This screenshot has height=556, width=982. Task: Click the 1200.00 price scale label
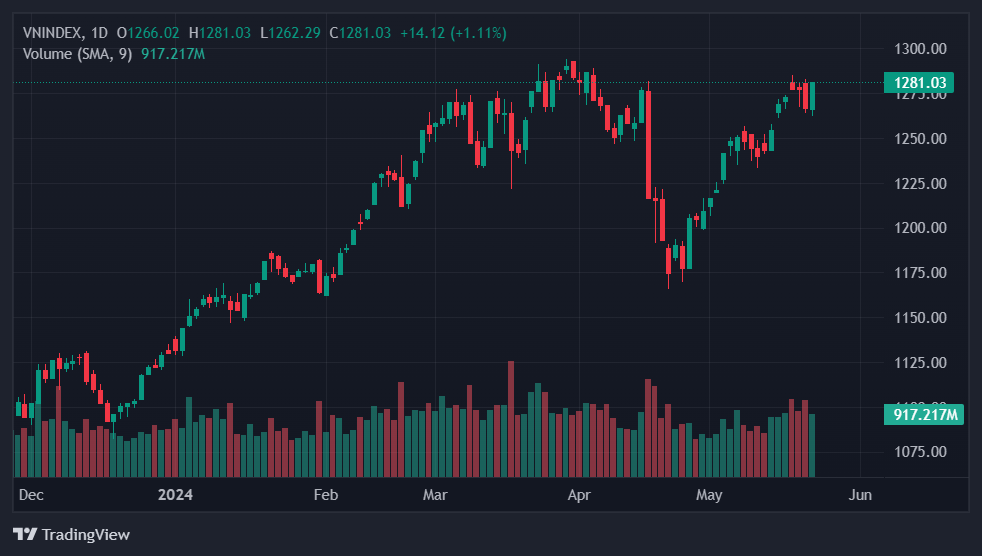918,228
